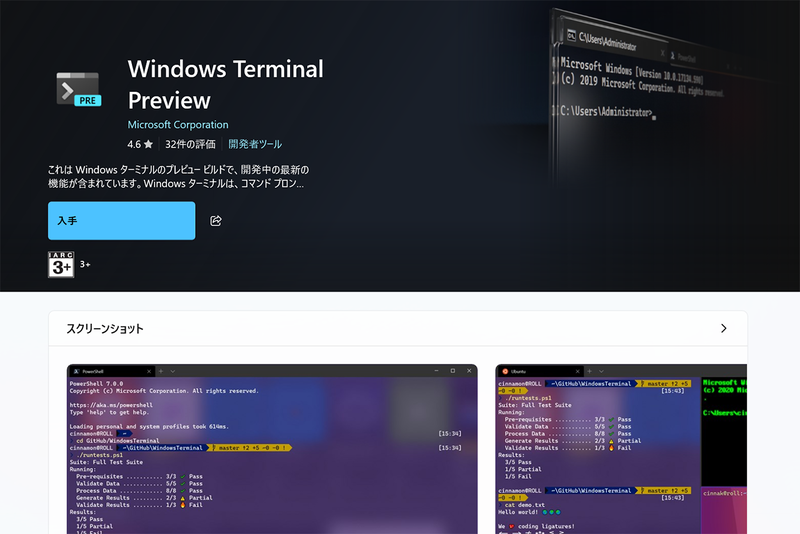Click the 3+ age rating label
800x534 pixels.
(85, 264)
